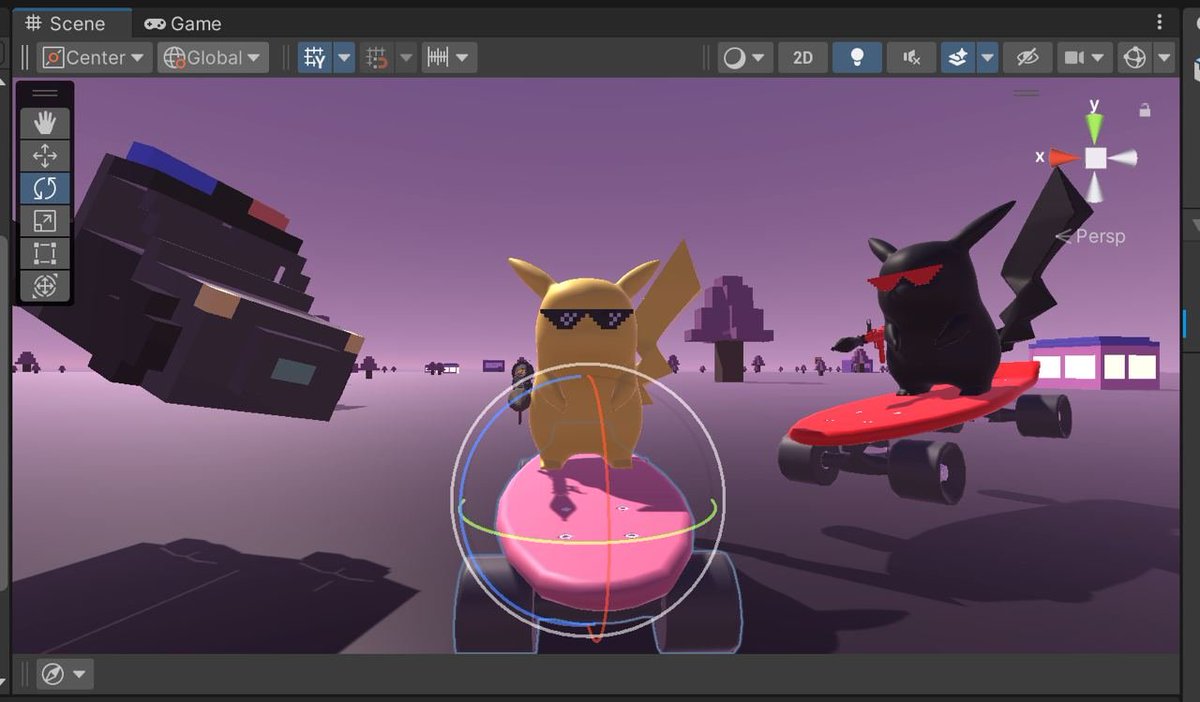This screenshot has width=1200, height=702.
Task: Click the orientation gizmo center cube
Action: pos(1096,158)
